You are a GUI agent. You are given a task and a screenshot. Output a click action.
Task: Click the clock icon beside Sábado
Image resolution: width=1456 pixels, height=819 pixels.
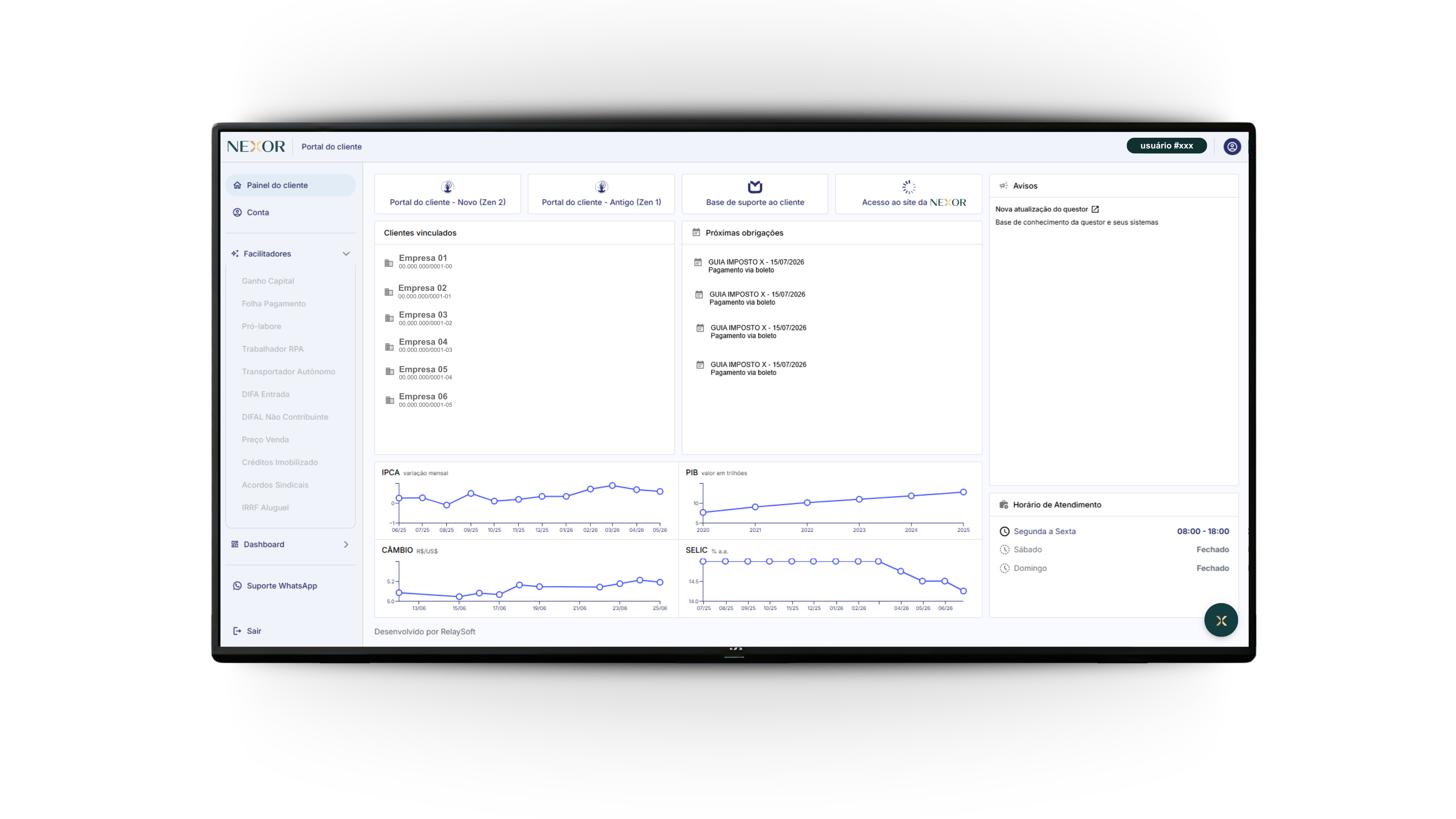(x=1005, y=550)
